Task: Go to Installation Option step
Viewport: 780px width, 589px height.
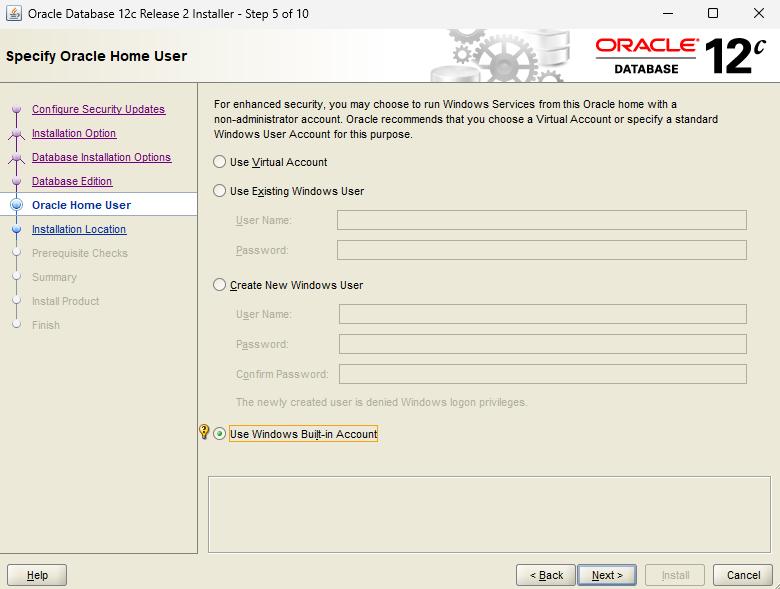Action: coord(74,133)
